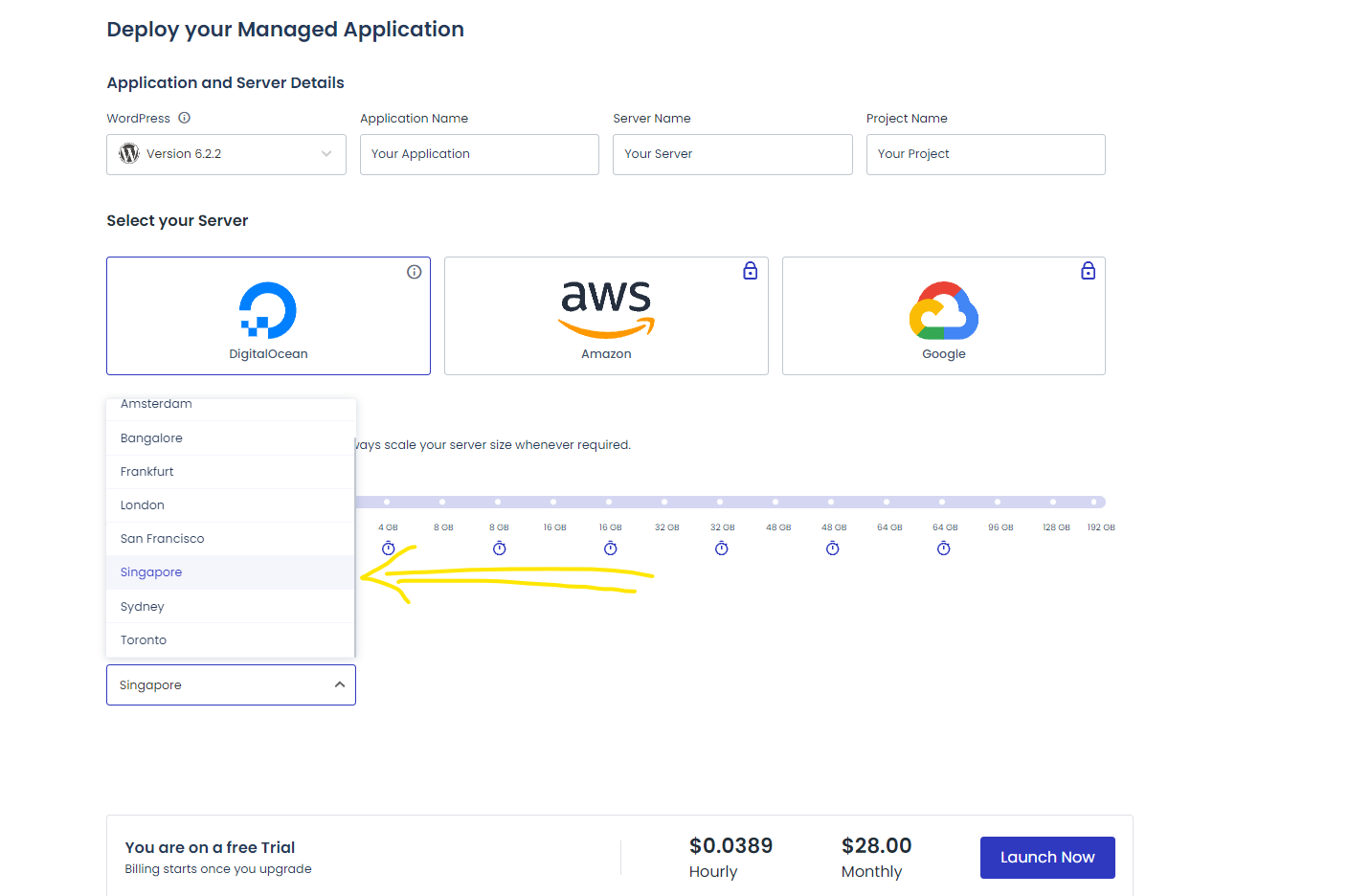The image size is (1348, 896).
Task: Choose Frankfurt from the location list
Action: point(231,472)
